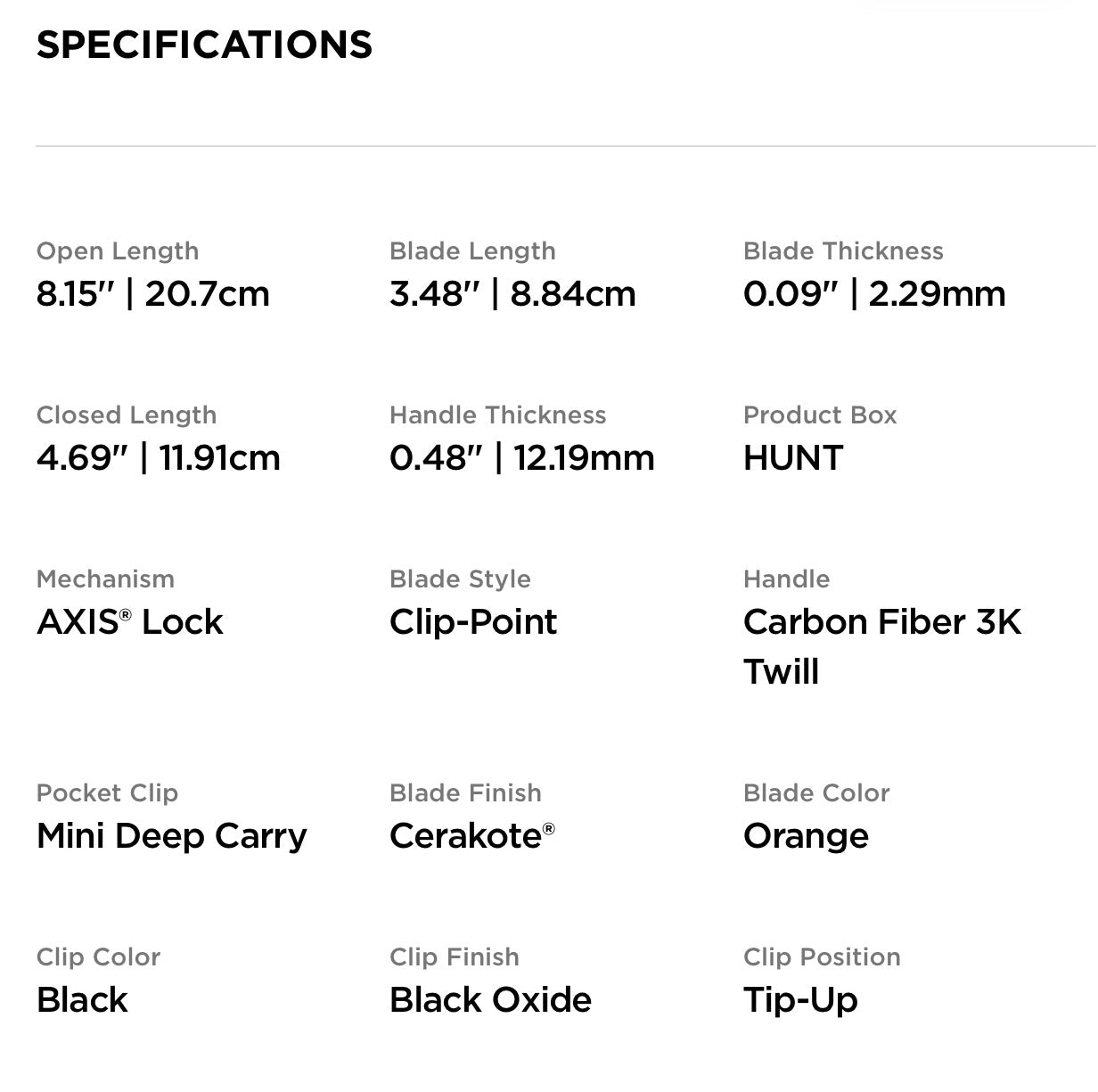Select the Cerakote blade finish text
This screenshot has width=1098, height=1092.
click(472, 835)
